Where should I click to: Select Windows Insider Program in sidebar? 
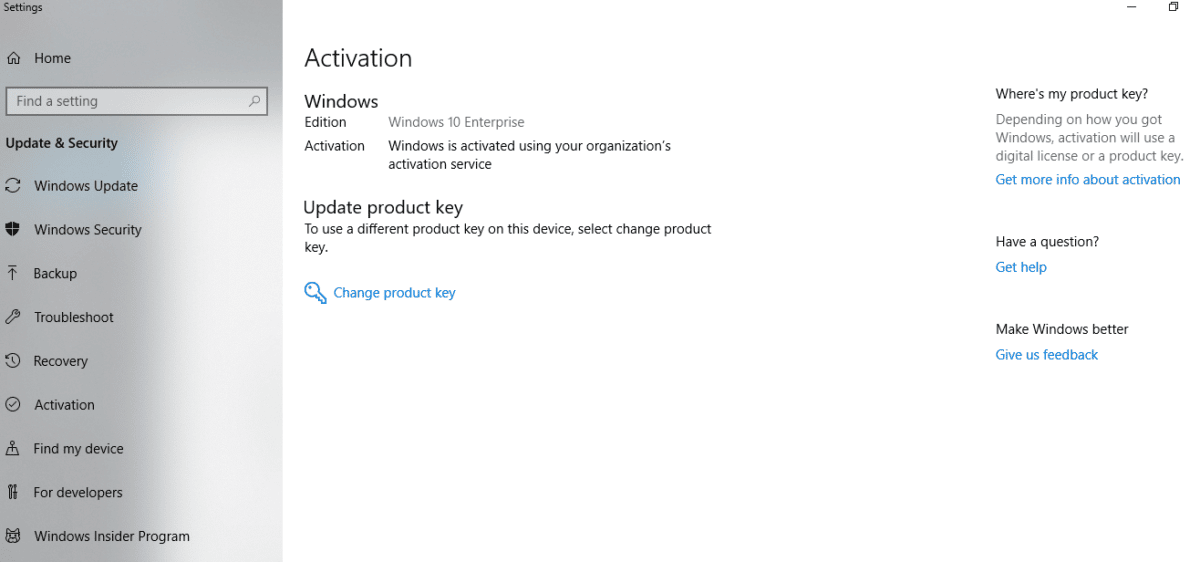pos(112,536)
